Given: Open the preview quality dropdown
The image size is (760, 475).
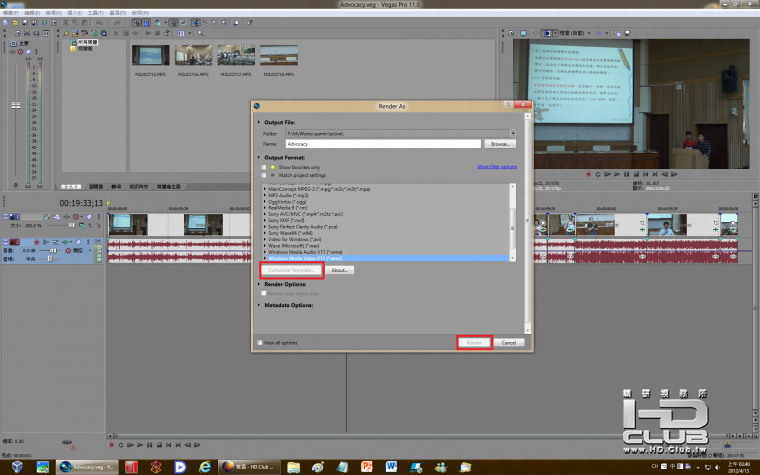Looking at the screenshot, I should coord(589,33).
